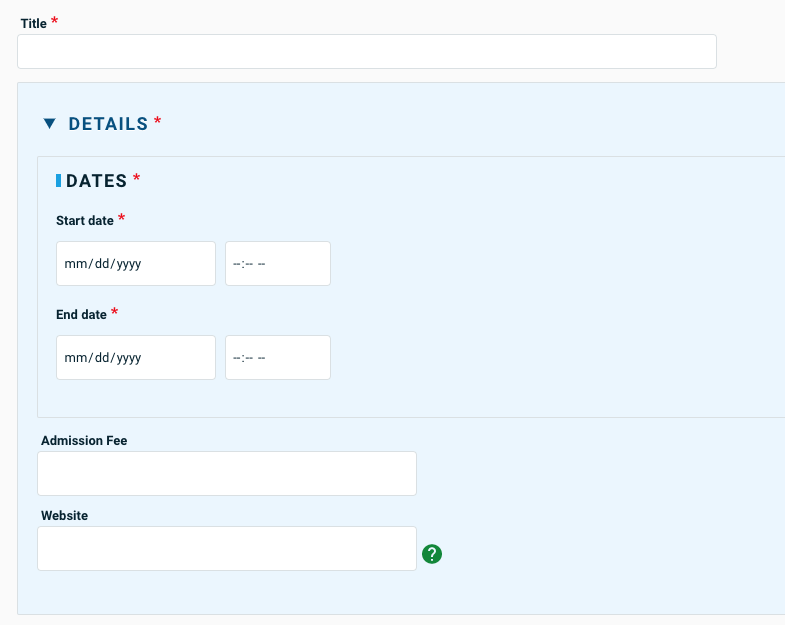The height and width of the screenshot is (625, 785).
Task: Click the Start date label
Action: pos(85,221)
